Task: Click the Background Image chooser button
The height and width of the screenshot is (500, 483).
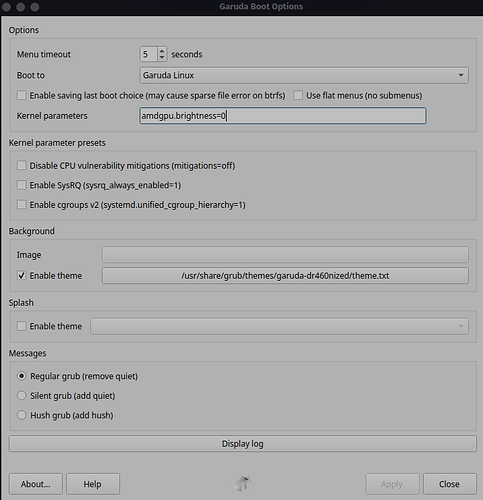Action: click(x=285, y=255)
